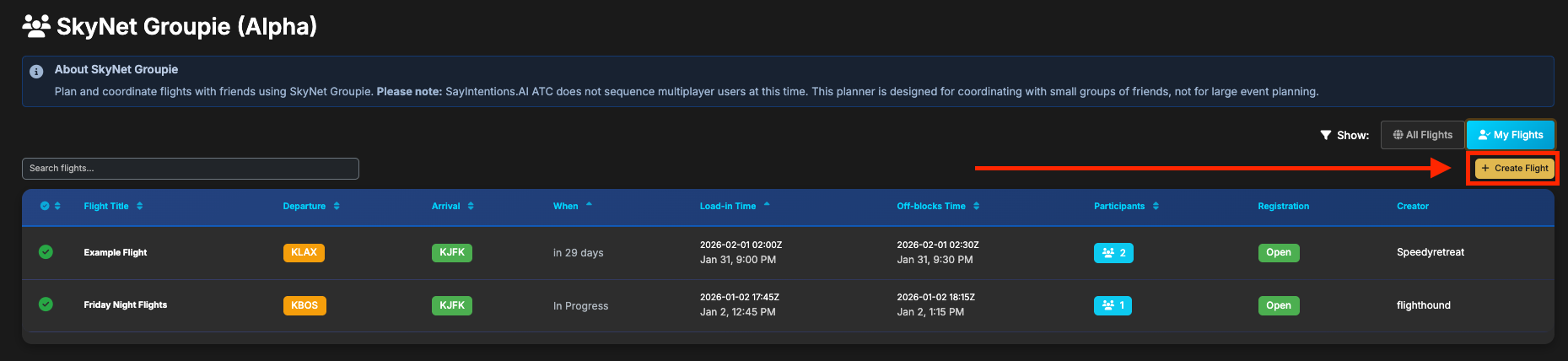Click the 'In Progress' status text
Screen dimensions: 1568x361
click(x=581, y=306)
